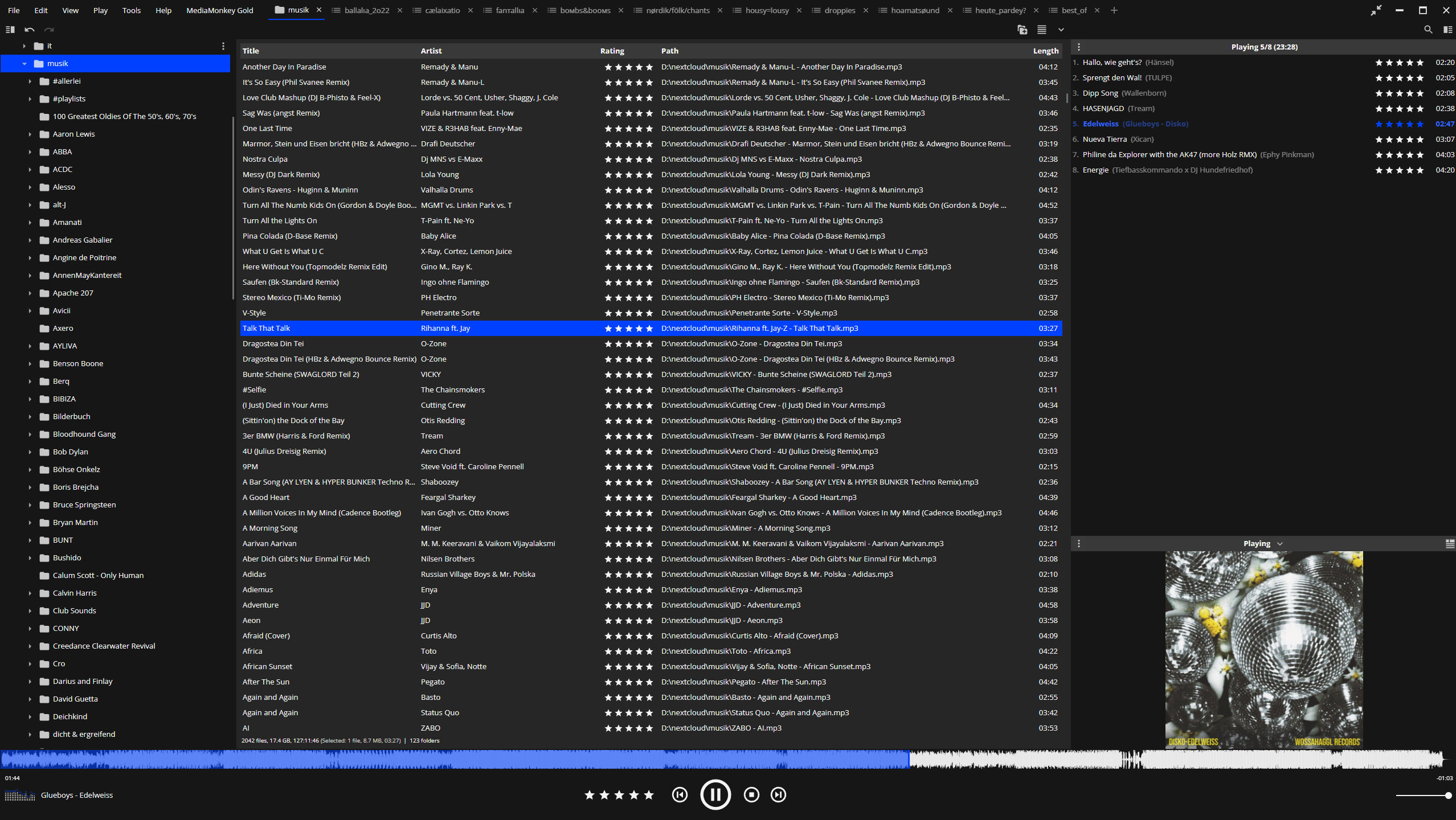Select Energie in the Playing list
Viewport: 1456px width, 820px height.
pyautogui.click(x=1263, y=170)
